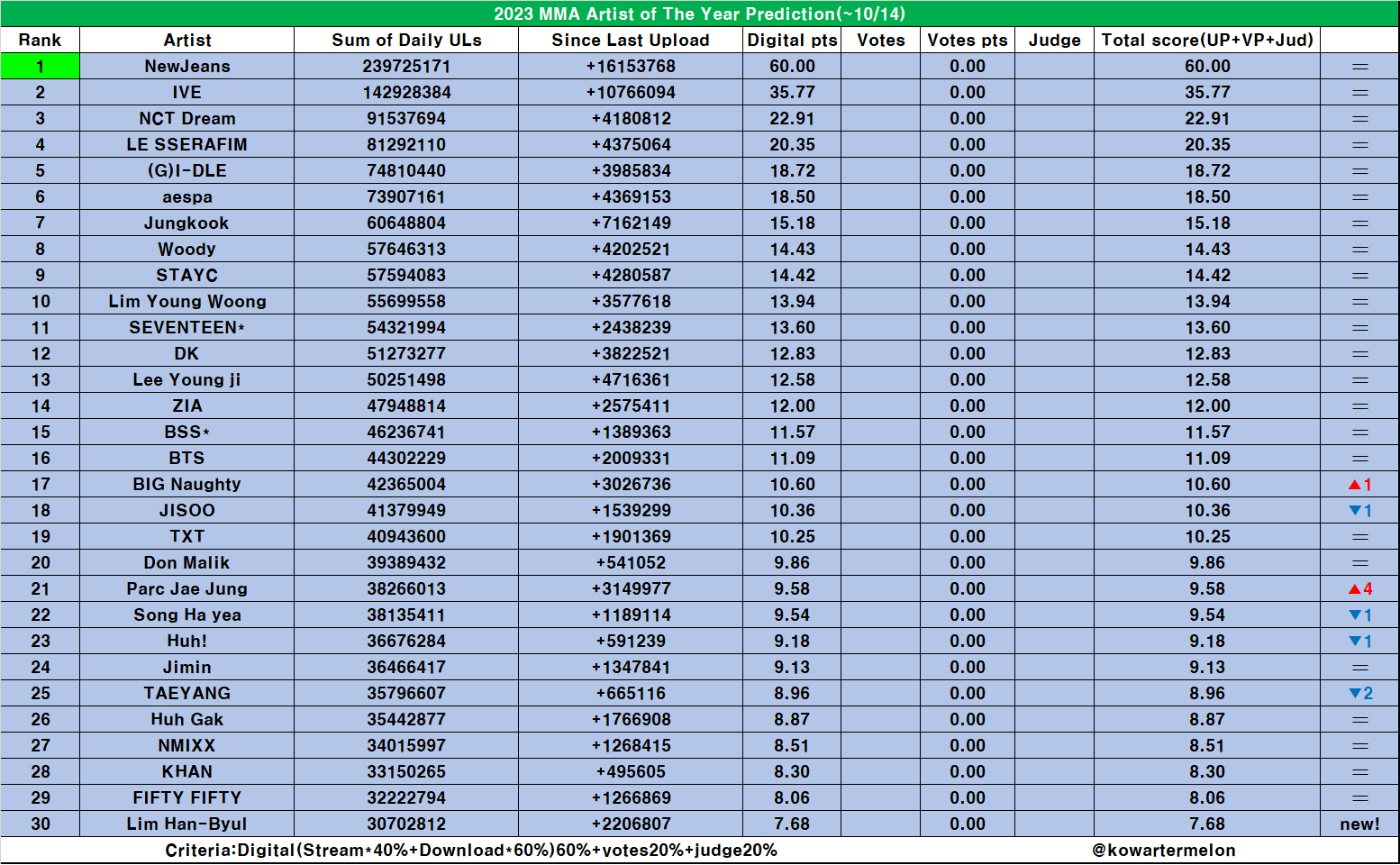Click the blue down-arrow in Huh! row
Viewport: 1400px width, 865px height.
[1354, 642]
